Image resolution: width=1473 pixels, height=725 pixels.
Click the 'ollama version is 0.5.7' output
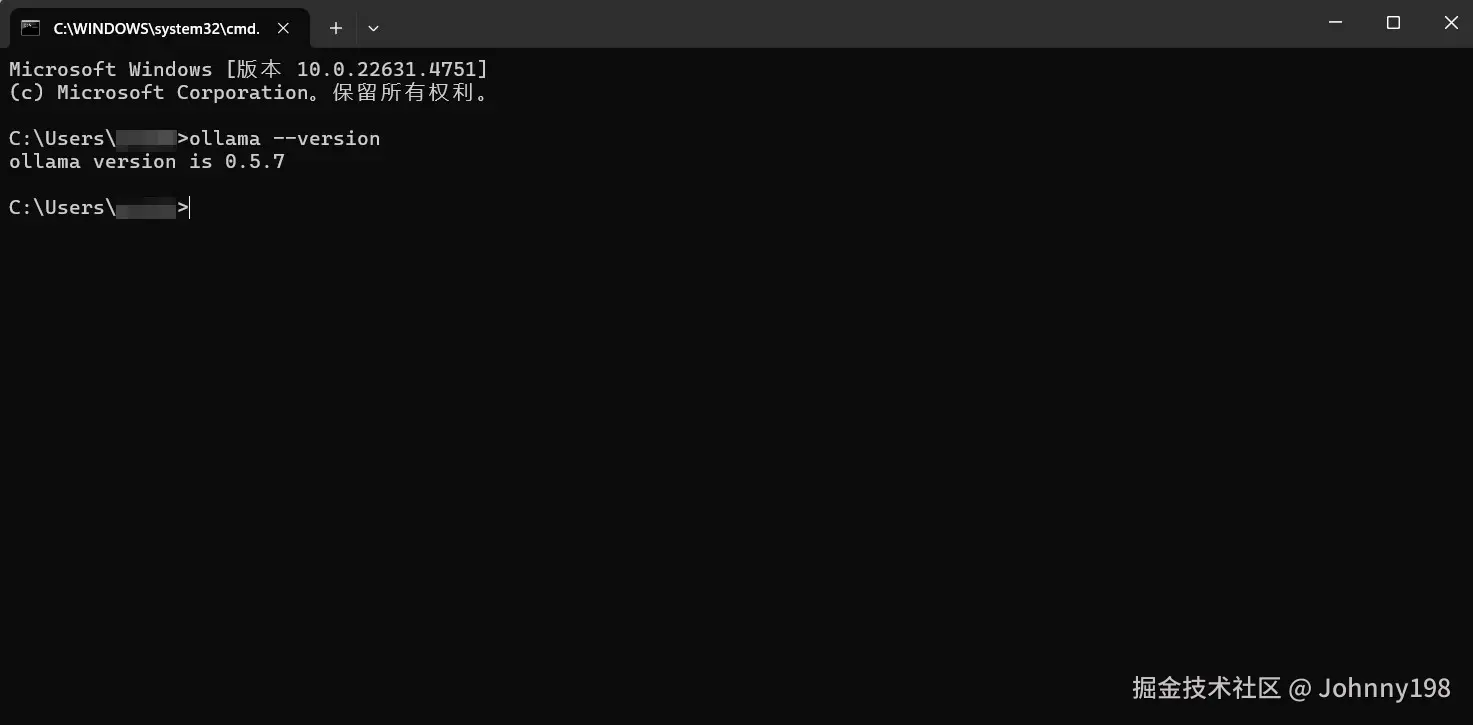pyautogui.click(x=147, y=161)
